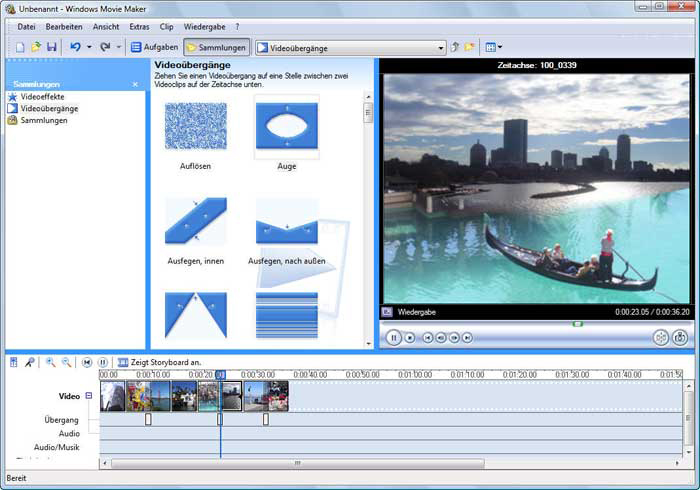Take a picture from preview
Viewport: 700px width, 490px height.
(680, 338)
